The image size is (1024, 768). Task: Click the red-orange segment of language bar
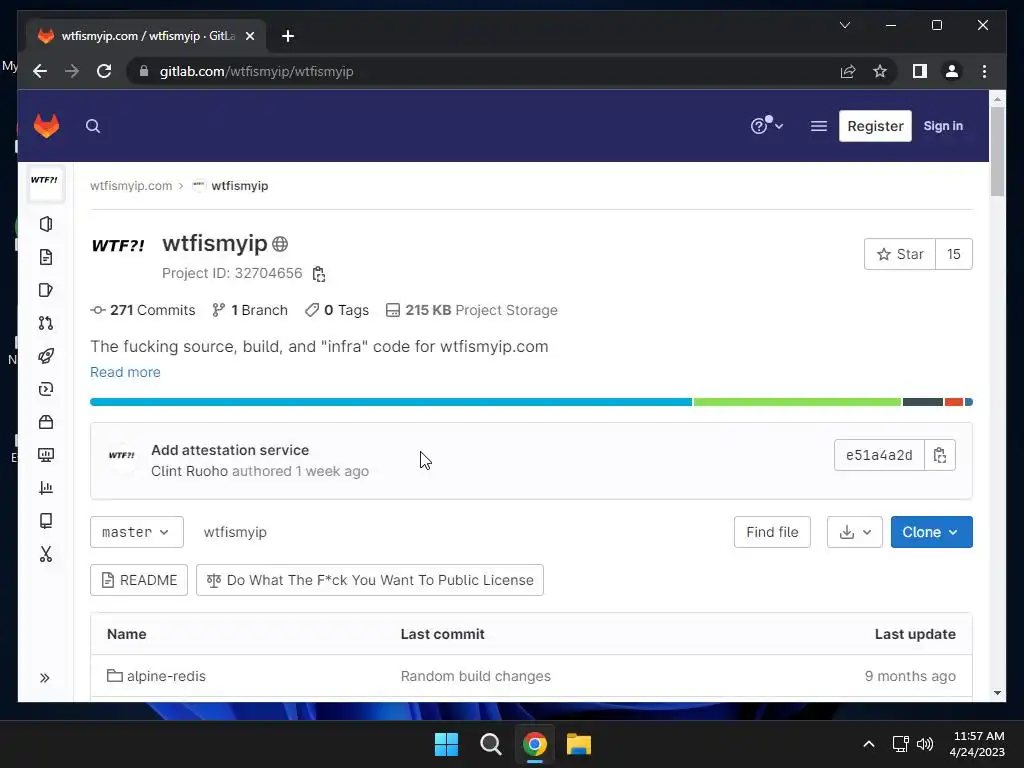[953, 402]
